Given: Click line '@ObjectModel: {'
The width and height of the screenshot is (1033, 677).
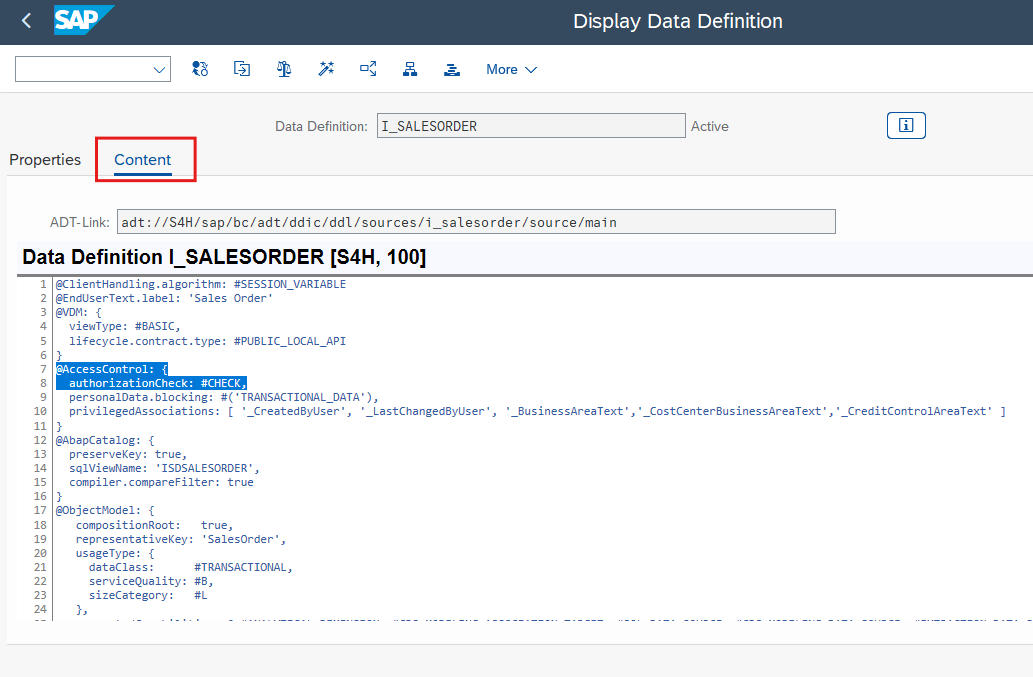Looking at the screenshot, I should pyautogui.click(x=105, y=510).
